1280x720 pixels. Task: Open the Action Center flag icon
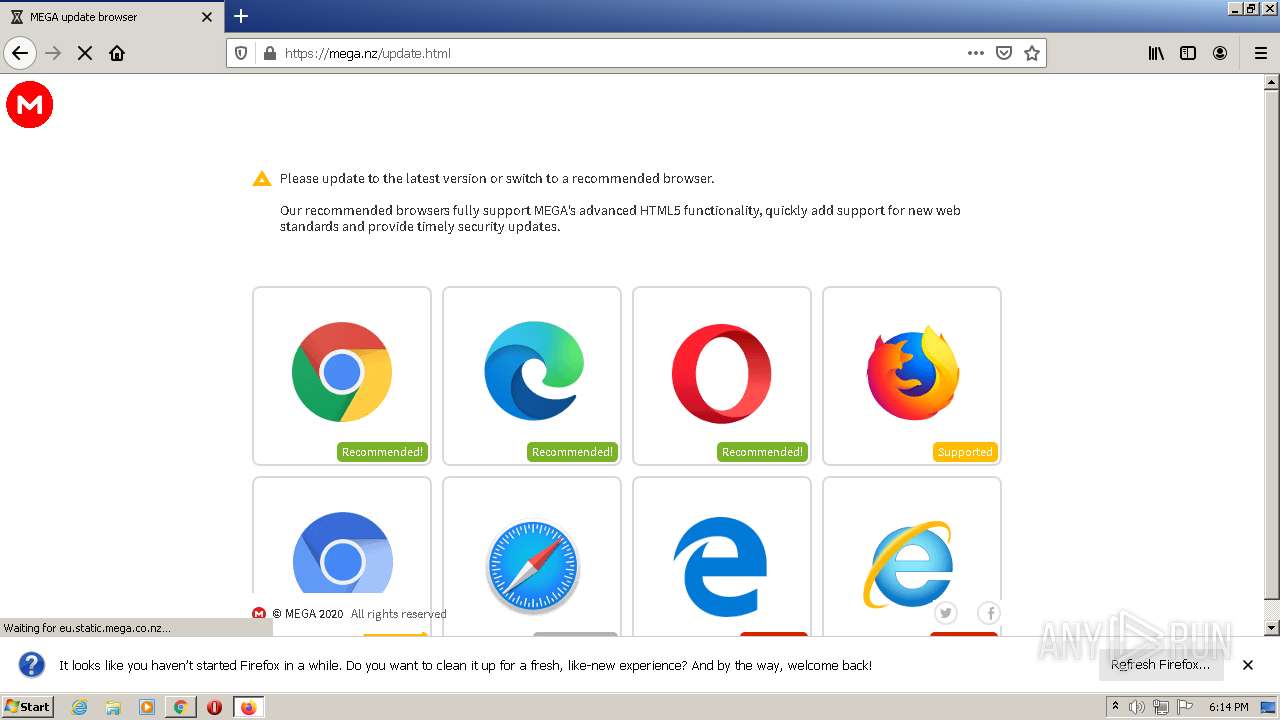[1184, 707]
